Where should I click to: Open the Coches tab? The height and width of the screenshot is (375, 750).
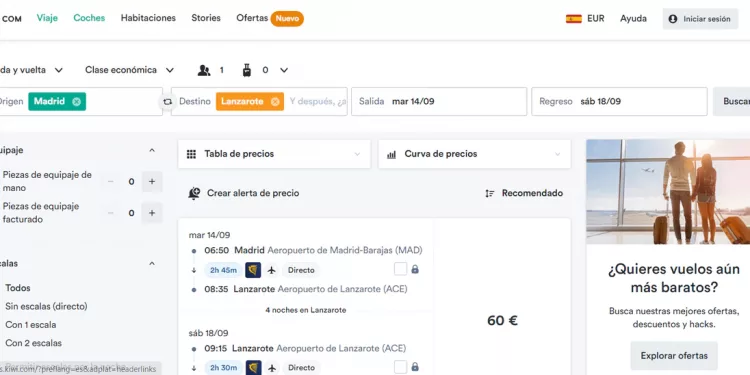pos(89,18)
